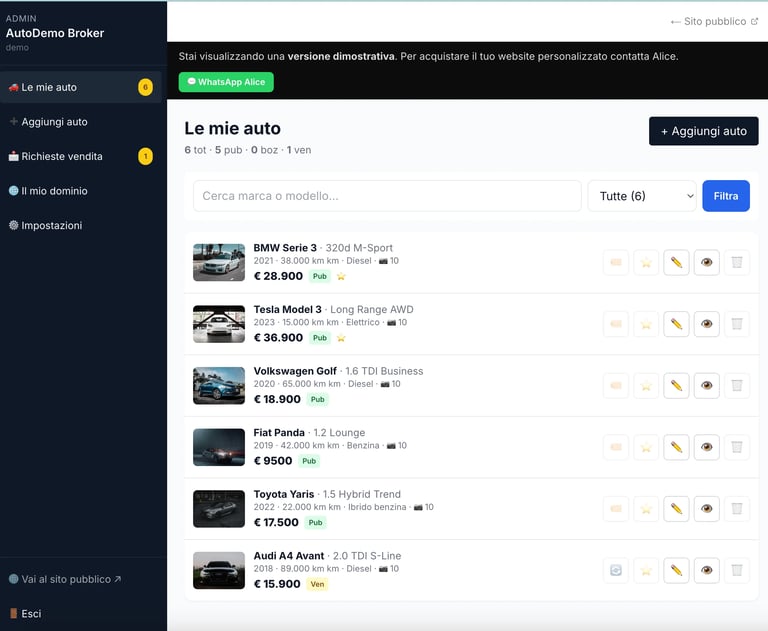Edit the BMW Serie 3 listing (pencil)
768x631 pixels.
tap(676, 263)
